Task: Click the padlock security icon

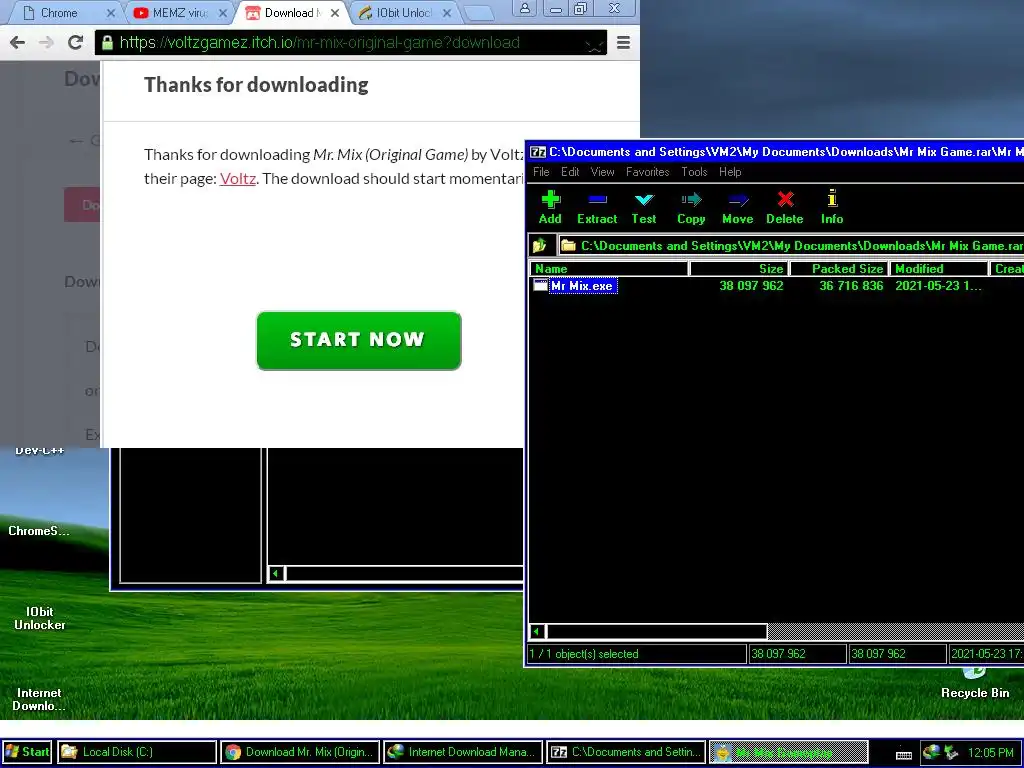Action: point(106,43)
